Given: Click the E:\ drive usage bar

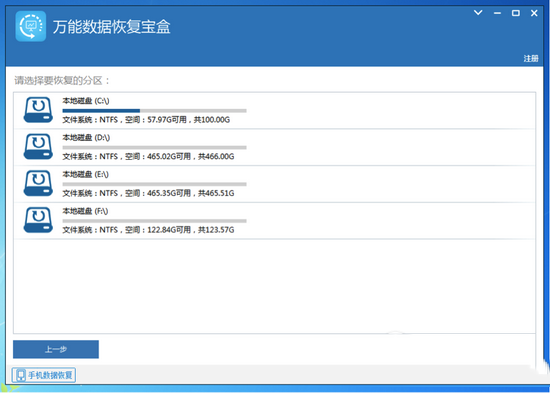Looking at the screenshot, I should pyautogui.click(x=154, y=184).
